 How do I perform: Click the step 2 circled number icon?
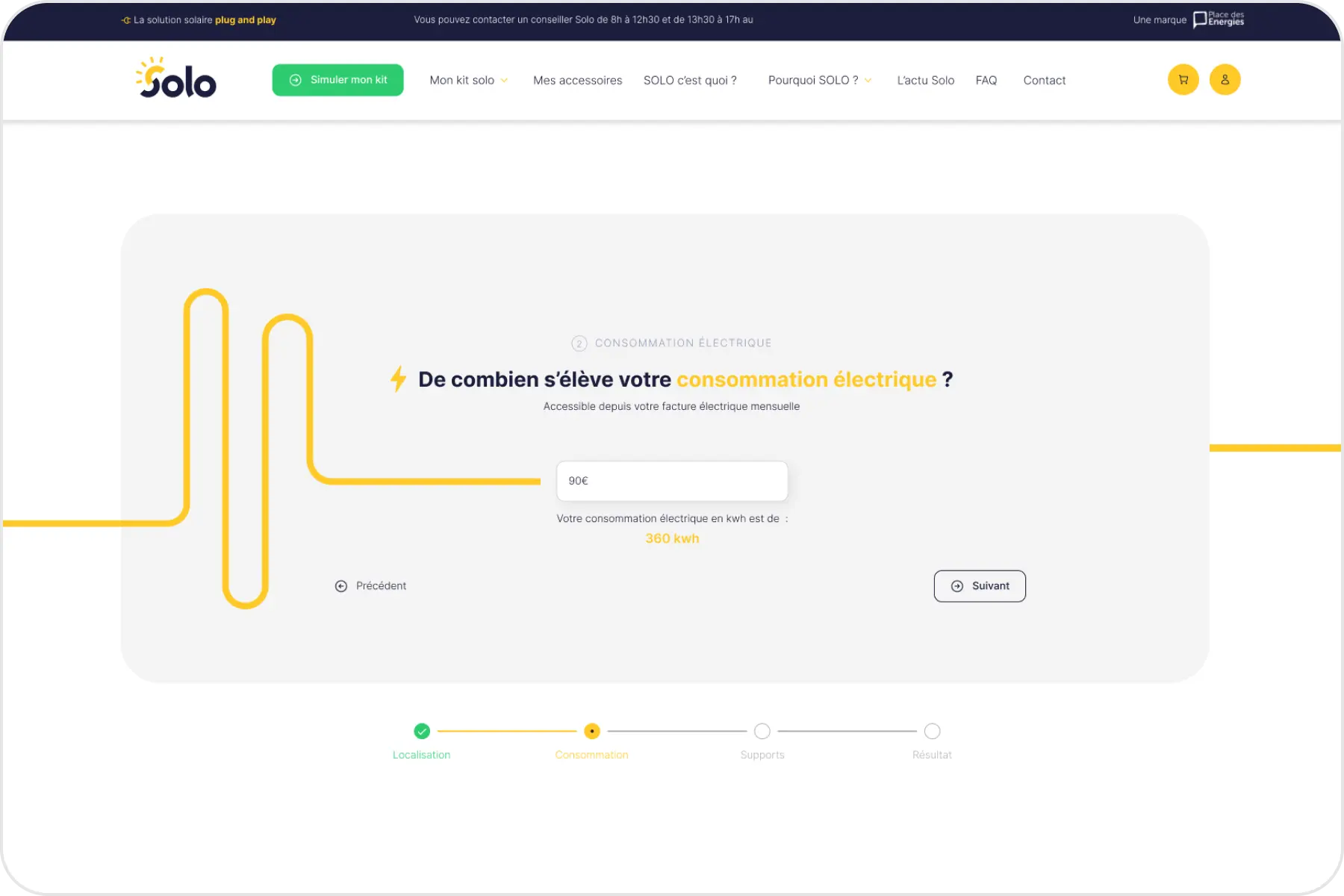click(x=579, y=343)
